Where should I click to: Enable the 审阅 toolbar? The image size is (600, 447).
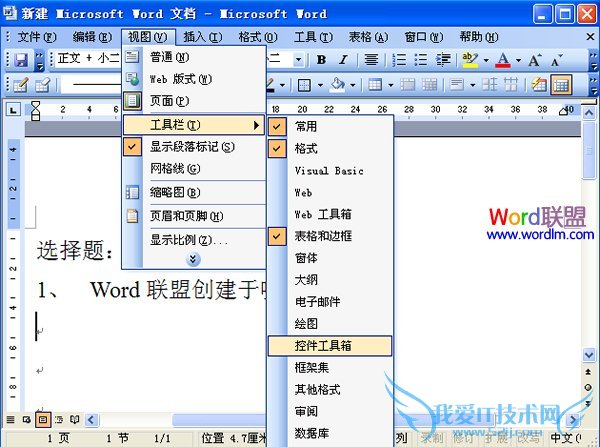[330, 411]
